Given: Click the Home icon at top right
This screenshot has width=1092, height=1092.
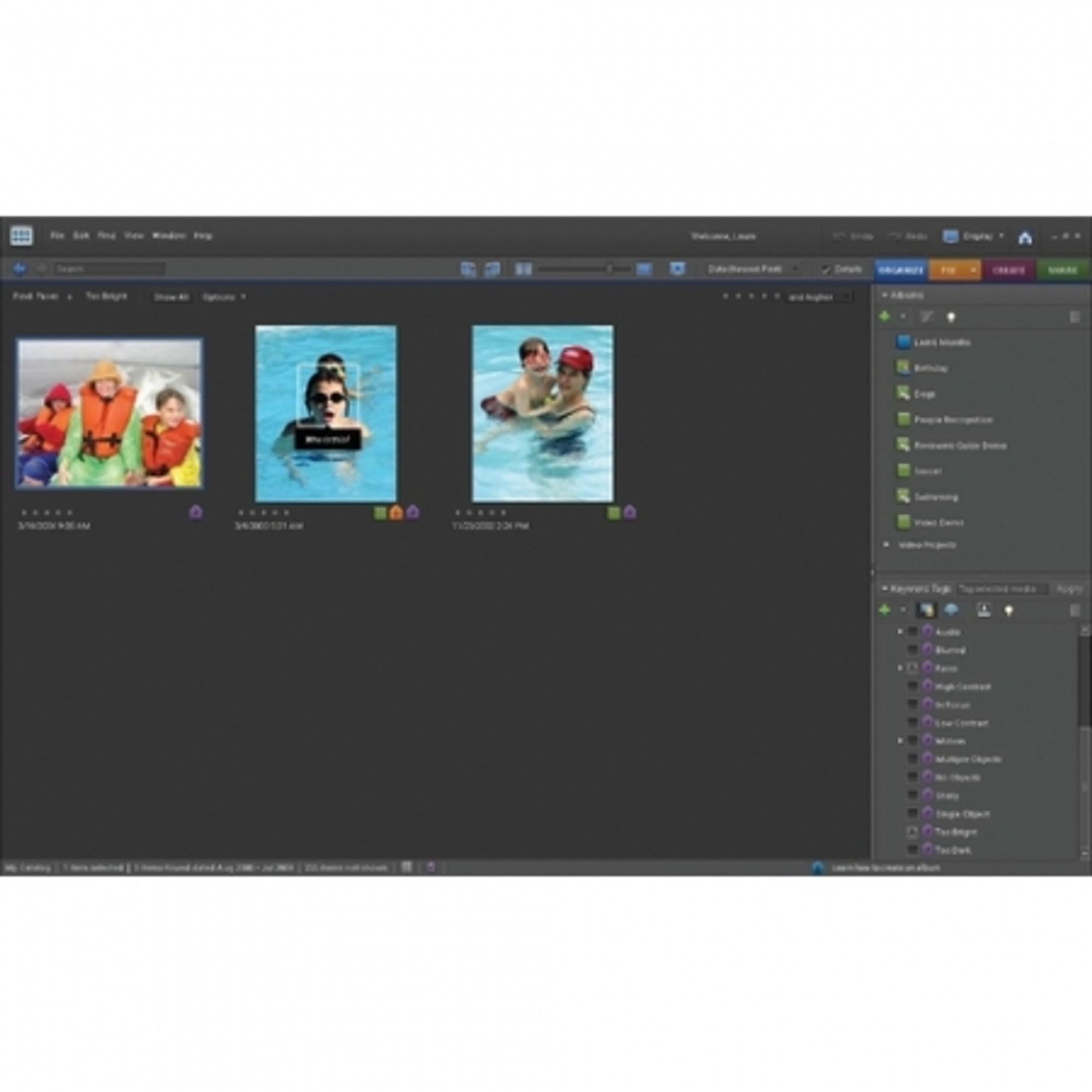Looking at the screenshot, I should [1025, 236].
